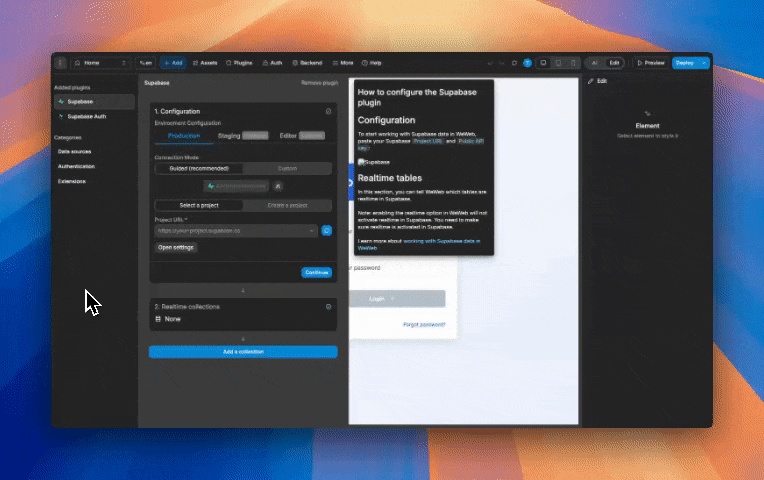Switch to AI mode toggle
The image size is (764, 480).
click(594, 63)
